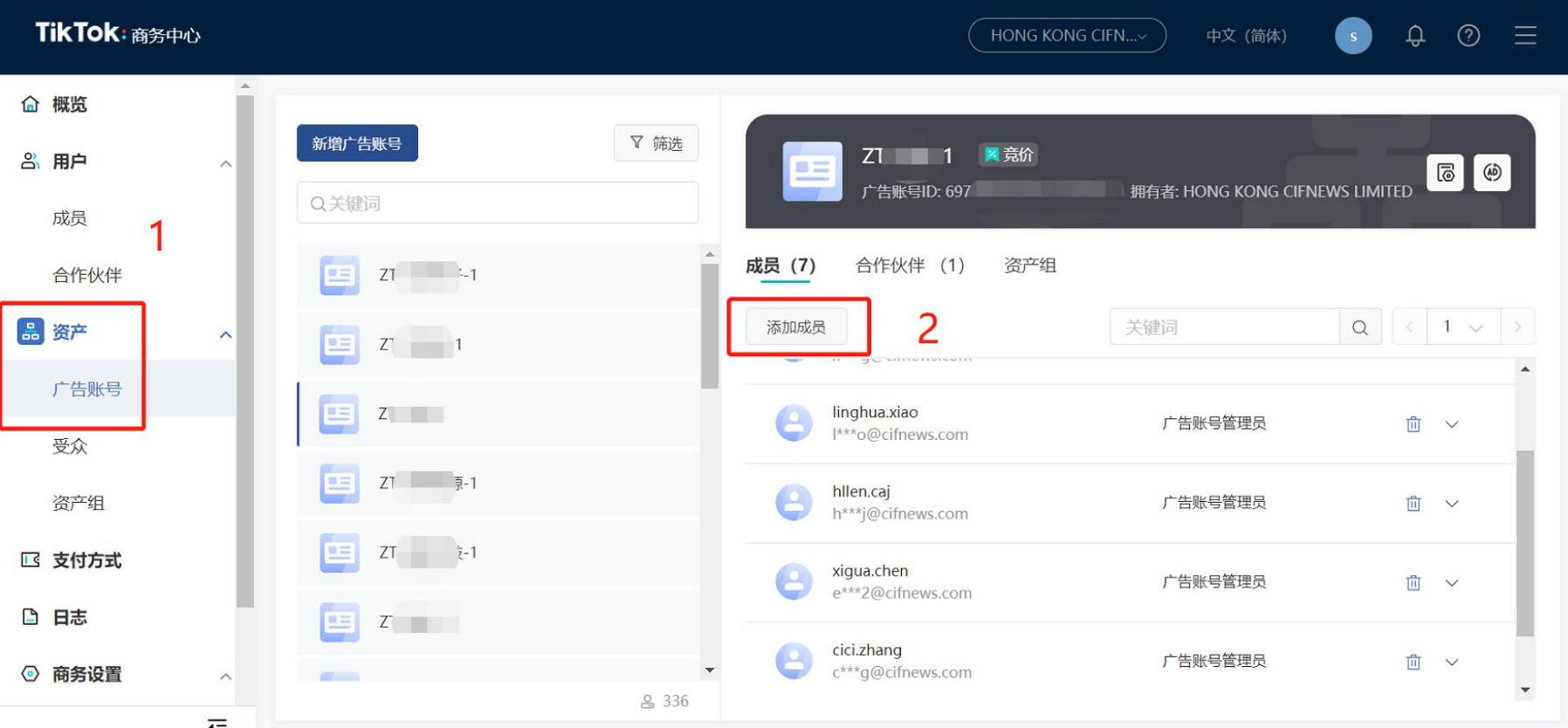Click the avatar icon of linghua.xiao
Screen dimensions: 1568x728
794,423
